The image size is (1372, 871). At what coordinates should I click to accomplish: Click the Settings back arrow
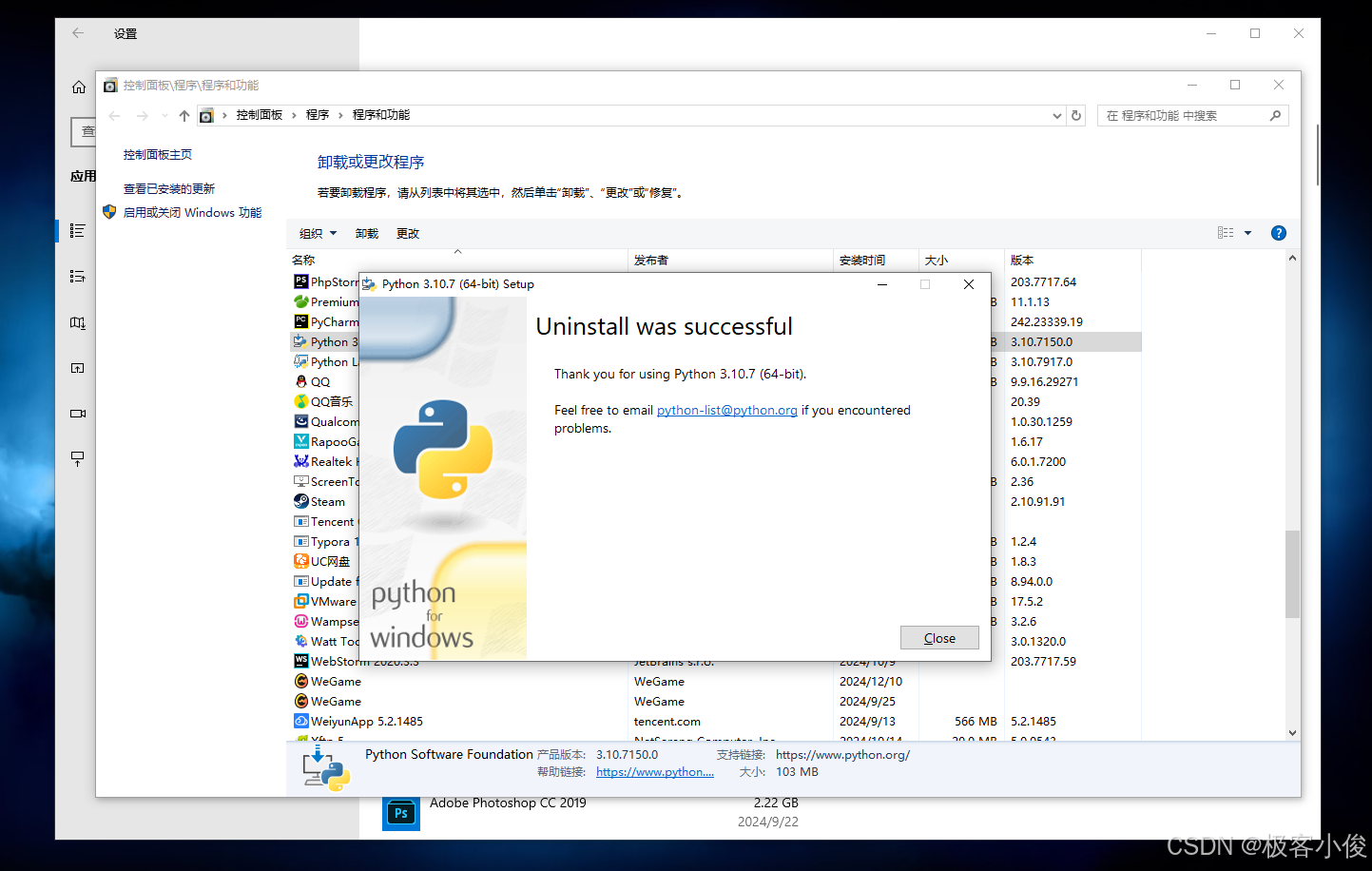pyautogui.click(x=78, y=33)
